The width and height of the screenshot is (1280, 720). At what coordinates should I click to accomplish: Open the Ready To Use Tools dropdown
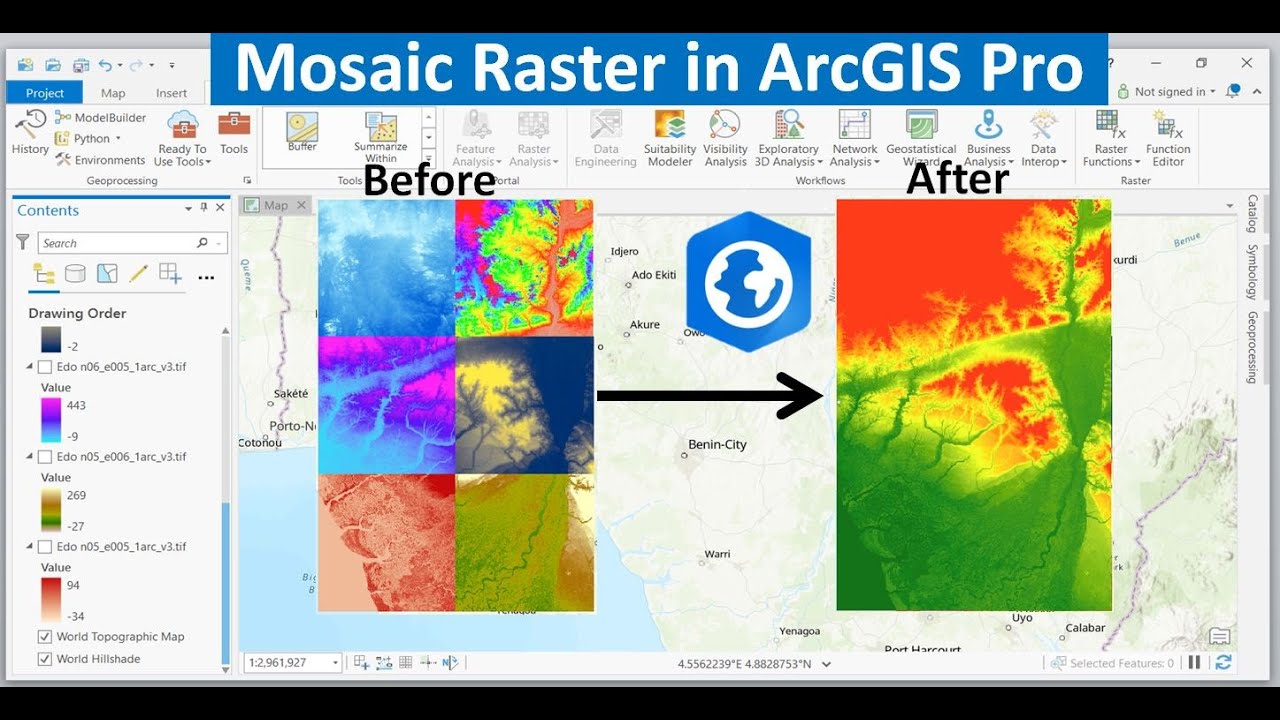click(x=181, y=138)
